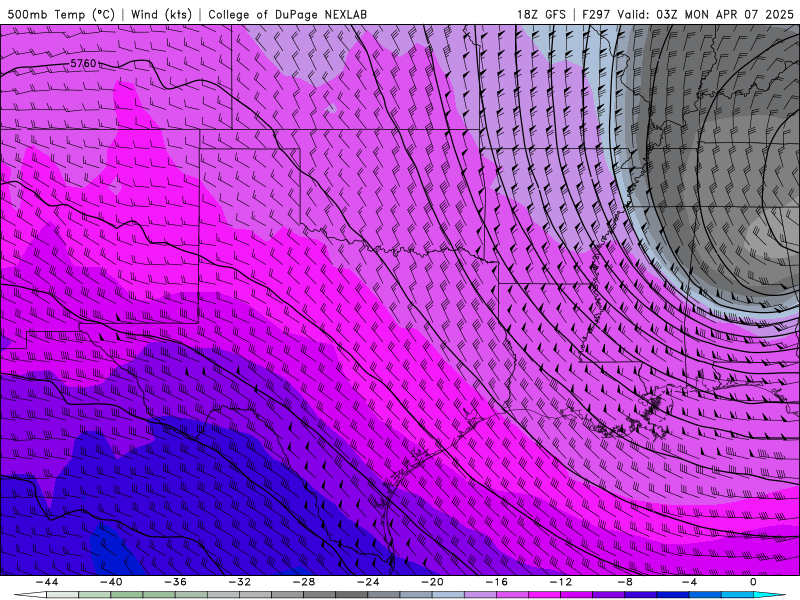Click the 'Wind (kts)' header label
This screenshot has height=600, width=800.
coord(161,14)
